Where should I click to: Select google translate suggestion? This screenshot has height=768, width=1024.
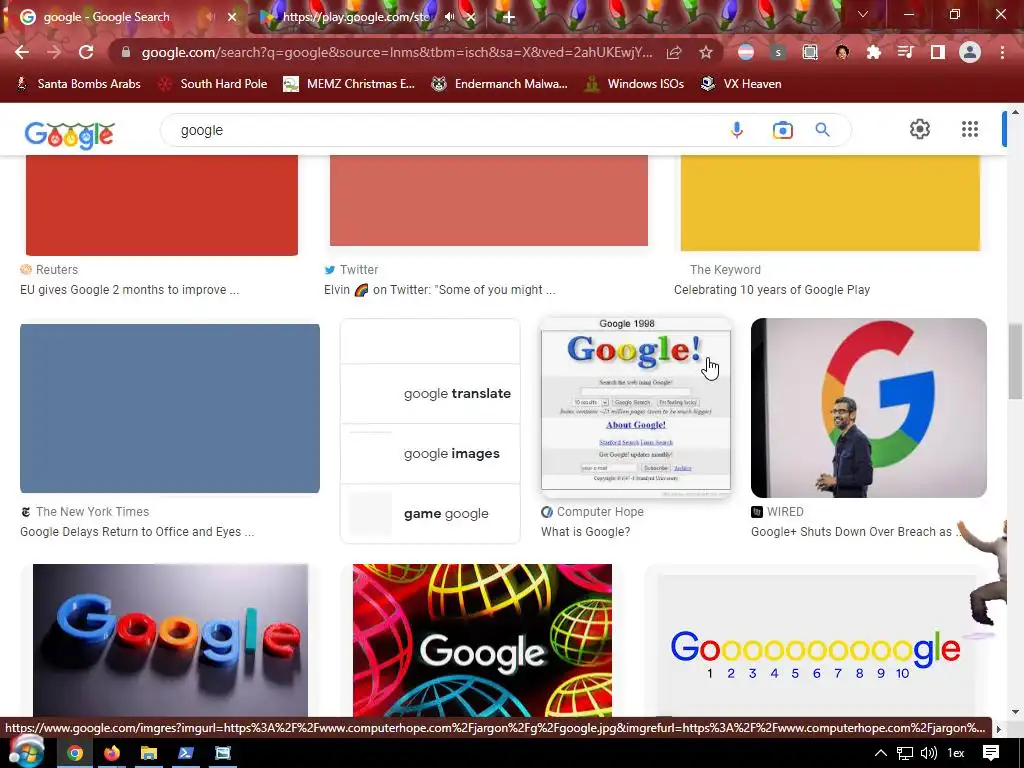[430, 393]
